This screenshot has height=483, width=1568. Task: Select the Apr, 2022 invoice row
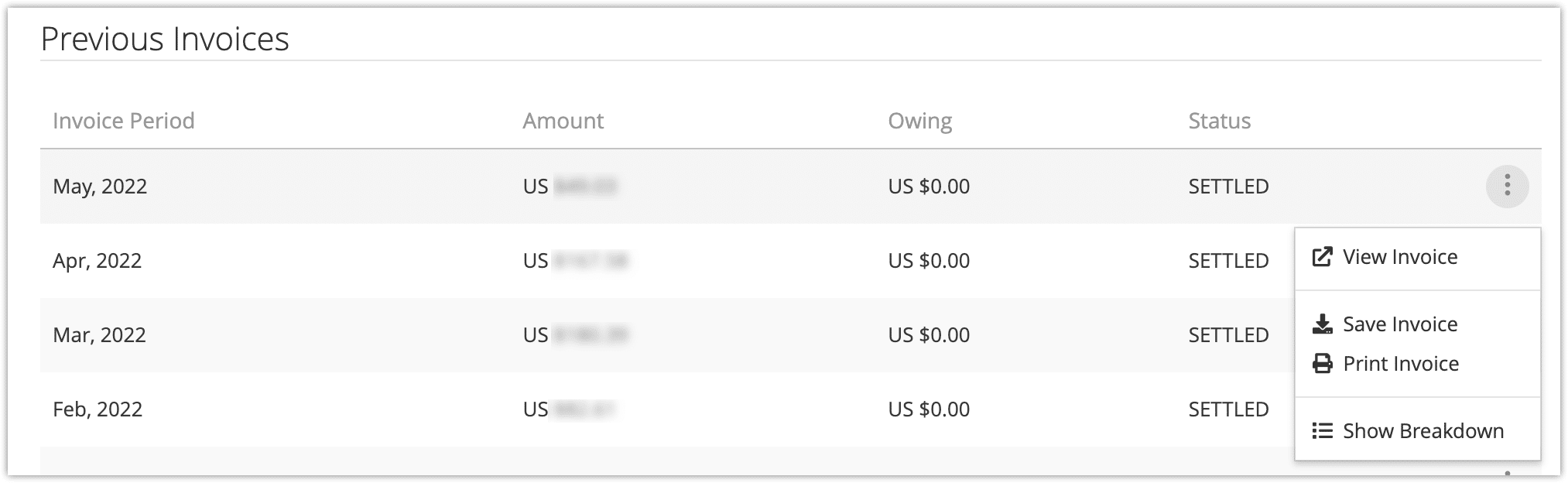point(667,261)
